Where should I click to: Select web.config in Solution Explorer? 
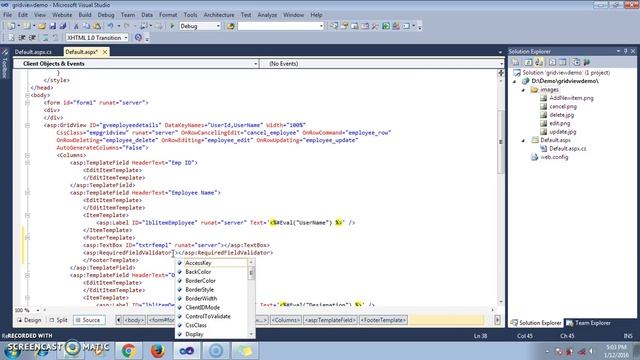pyautogui.click(x=554, y=157)
